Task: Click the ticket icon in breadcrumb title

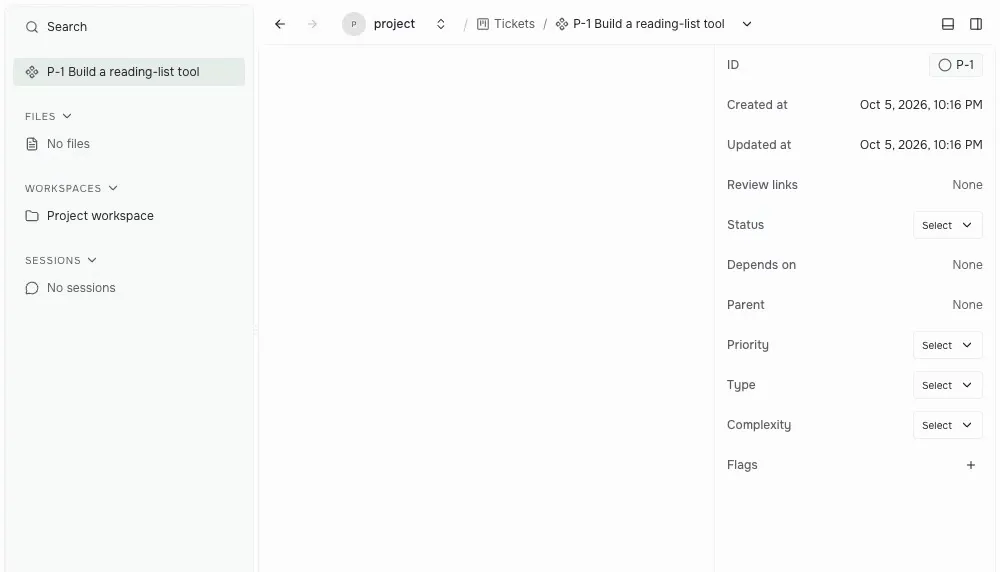Action: (x=562, y=24)
